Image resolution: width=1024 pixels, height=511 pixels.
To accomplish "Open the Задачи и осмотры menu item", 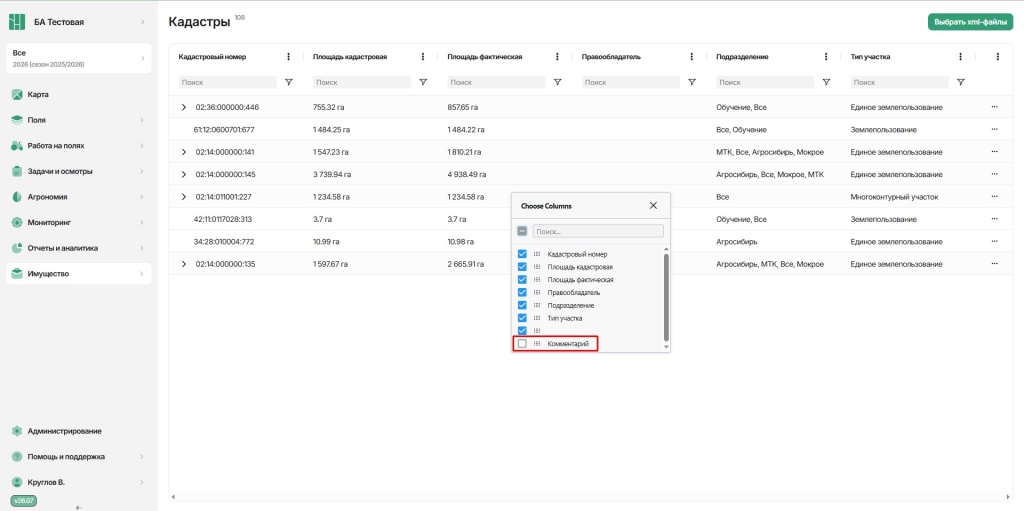I will [78, 171].
